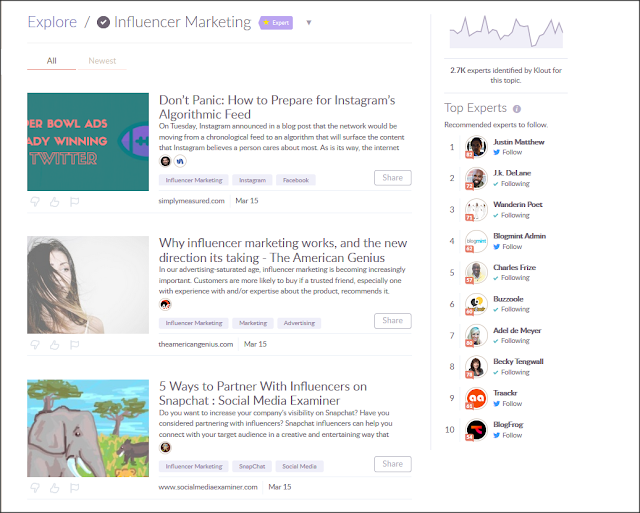Select the Instagram topic tag

[252, 180]
